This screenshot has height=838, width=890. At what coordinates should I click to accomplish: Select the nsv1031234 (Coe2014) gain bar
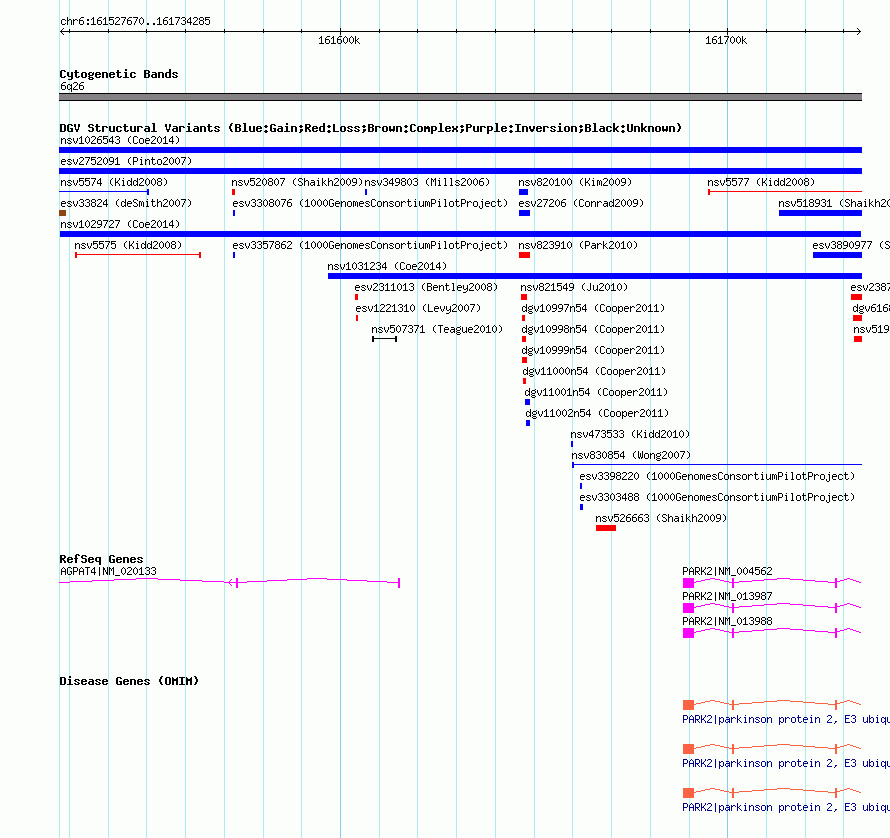[x=595, y=276]
